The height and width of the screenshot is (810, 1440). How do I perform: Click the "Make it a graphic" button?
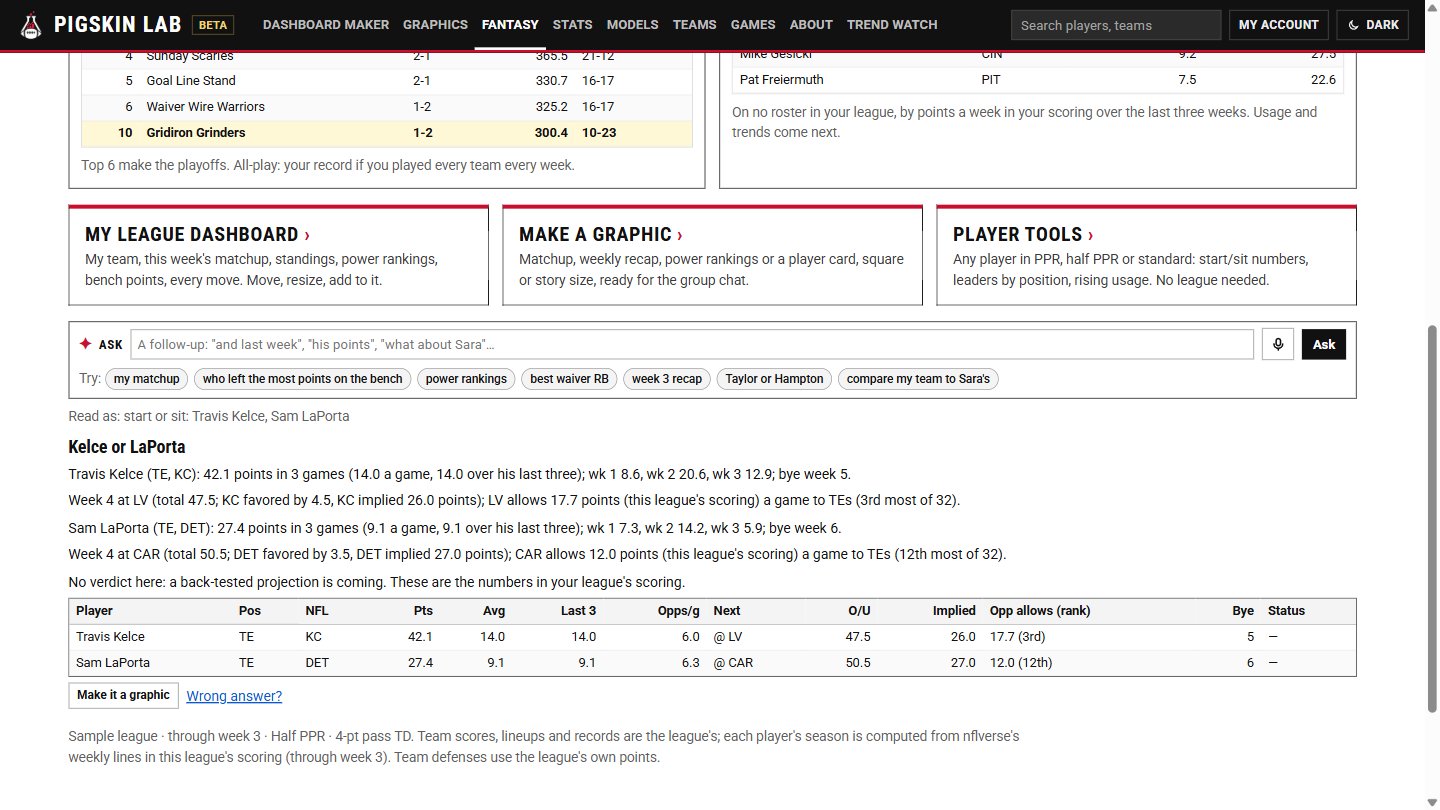click(123, 696)
